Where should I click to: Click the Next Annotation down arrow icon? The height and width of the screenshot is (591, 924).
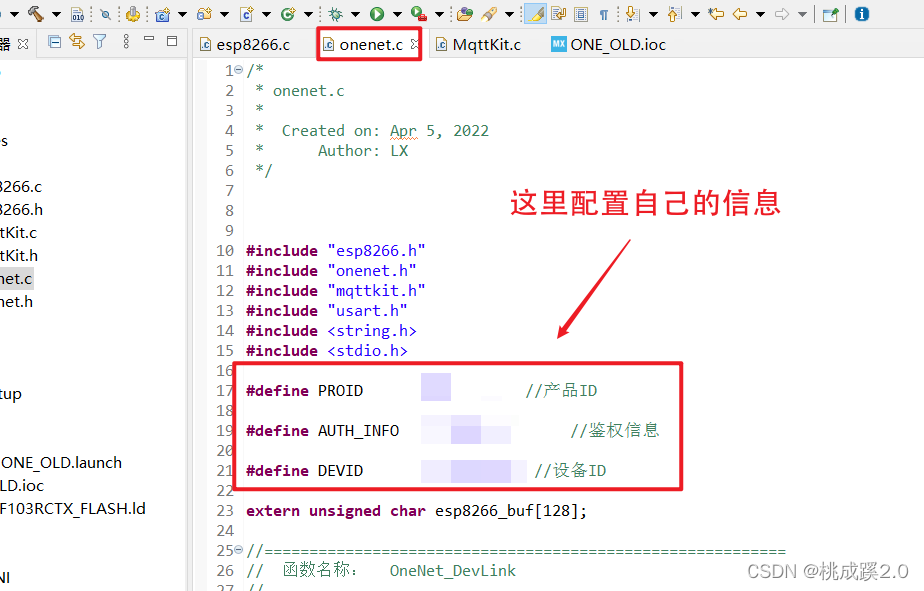click(633, 14)
